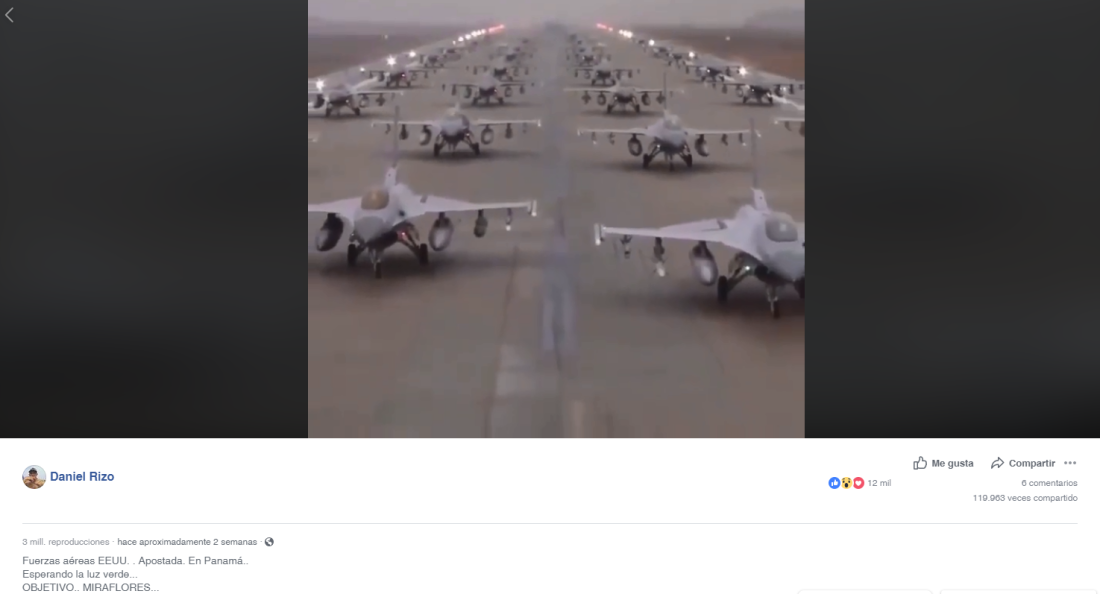1100x594 pixels.
Task: Go back using the top-left arrow
Action: click(x=9, y=15)
